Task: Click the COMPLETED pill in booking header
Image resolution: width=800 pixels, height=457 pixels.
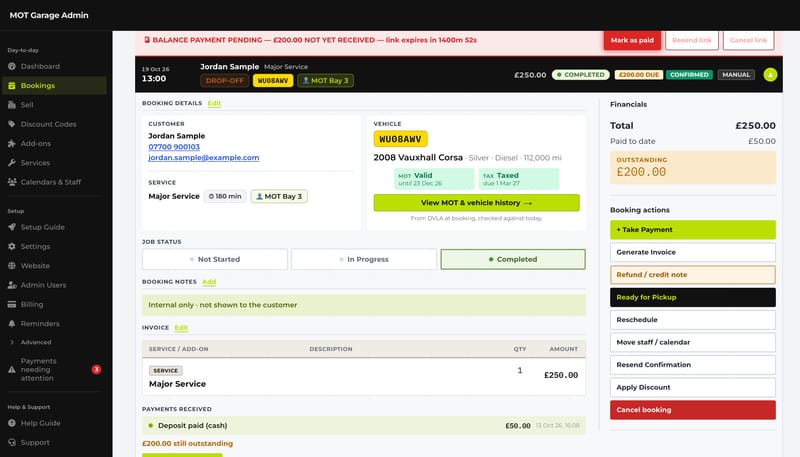Action: click(x=581, y=74)
